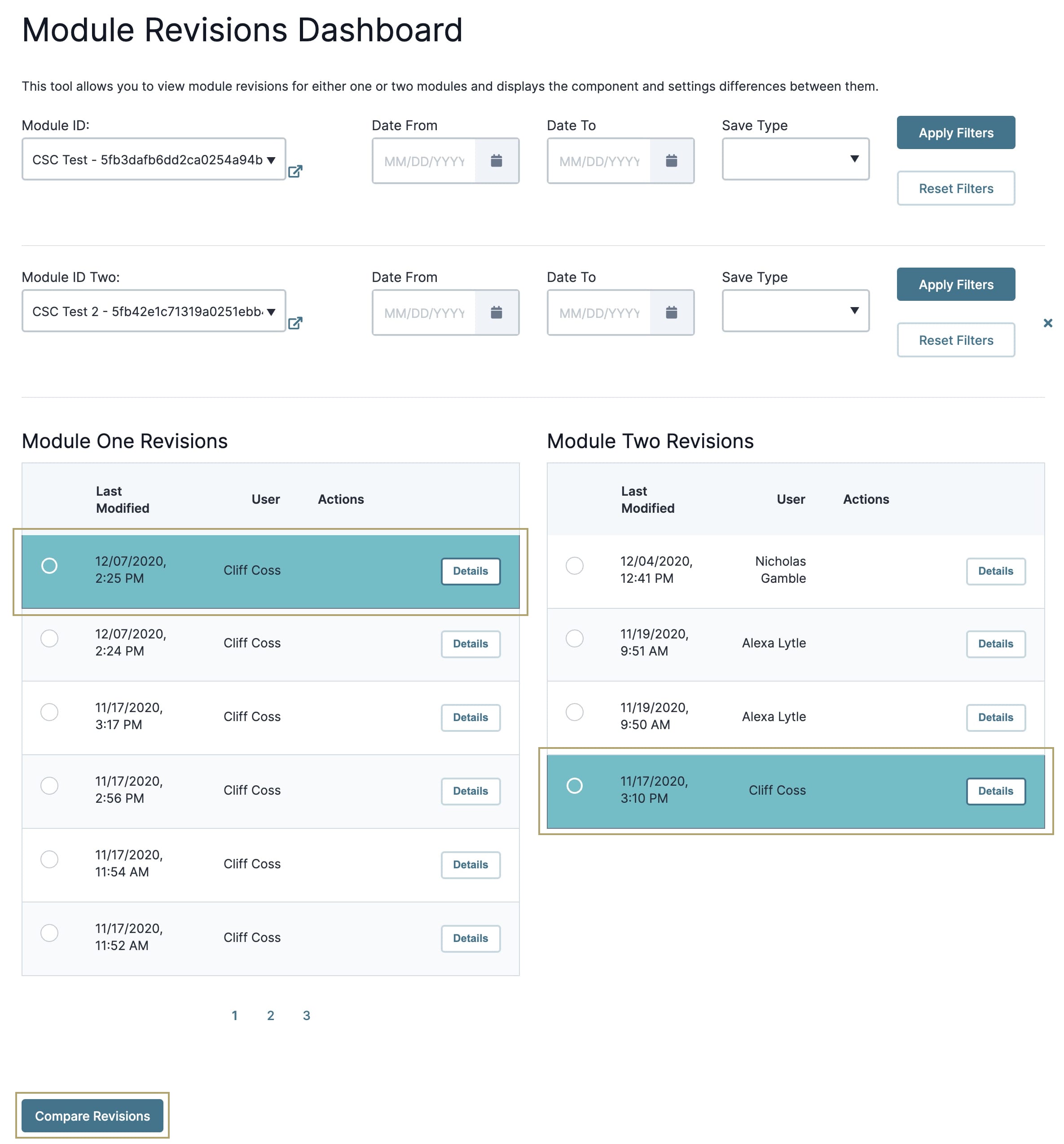
Task: View Details of 11/17/2020 2:56 PM revision
Action: tap(470, 791)
